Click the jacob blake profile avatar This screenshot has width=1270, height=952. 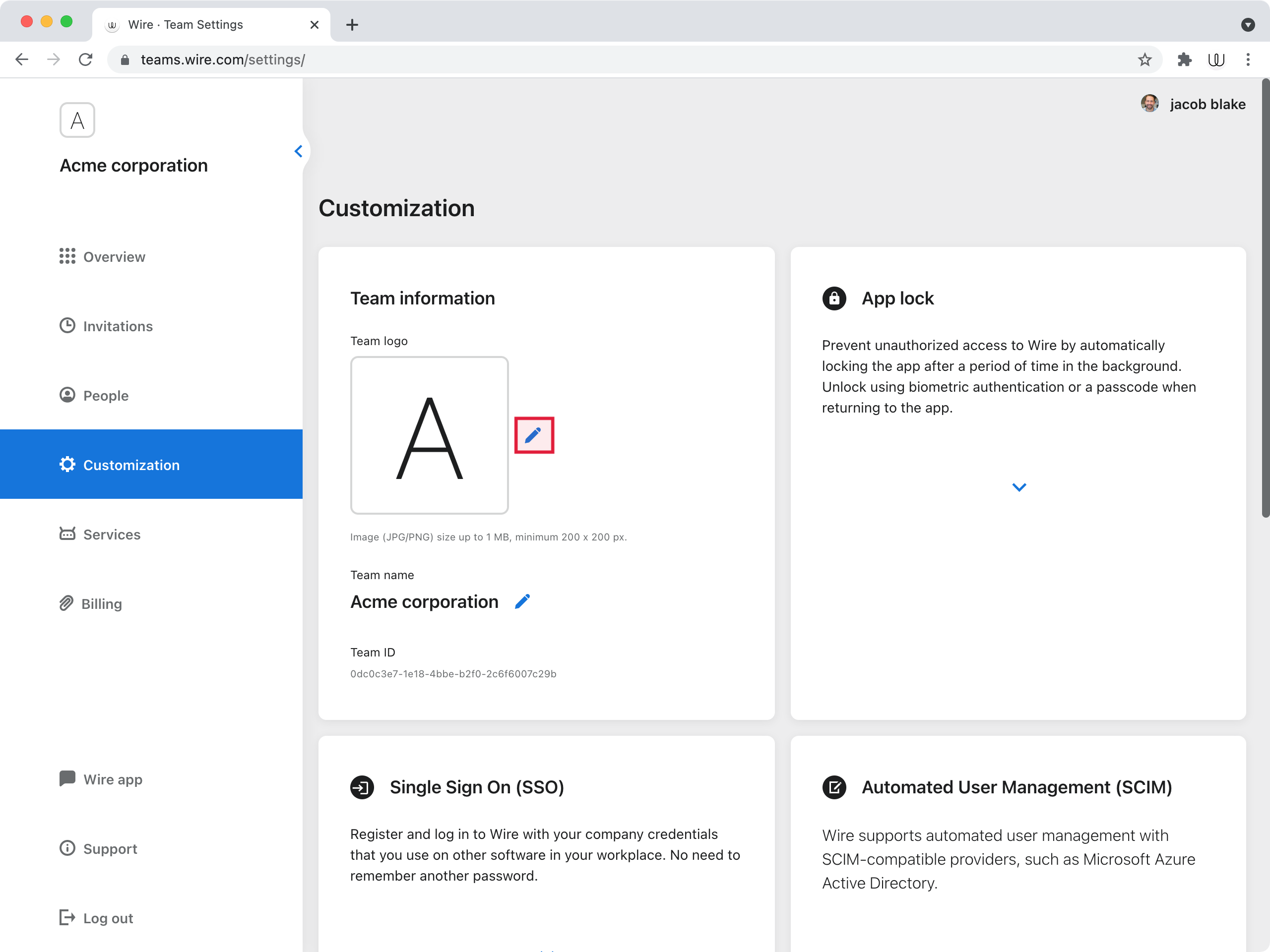(1149, 104)
